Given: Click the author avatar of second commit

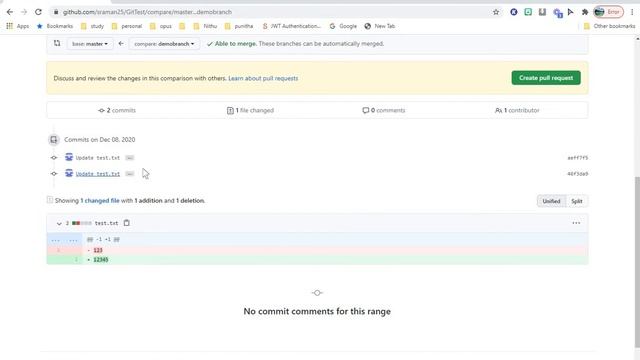Looking at the screenshot, I should (x=69, y=173).
